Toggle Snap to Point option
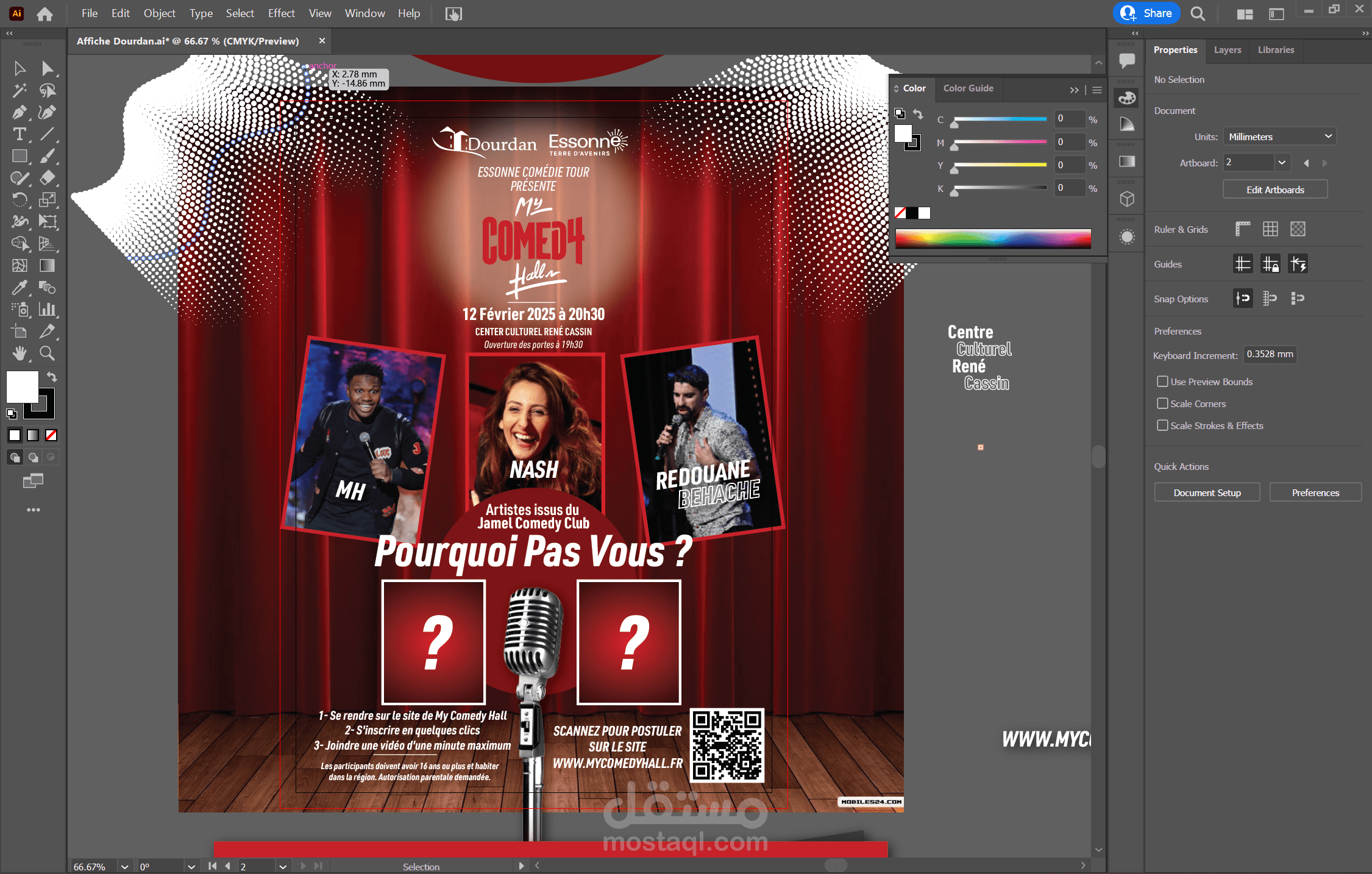The image size is (1372, 874). coord(1243,299)
